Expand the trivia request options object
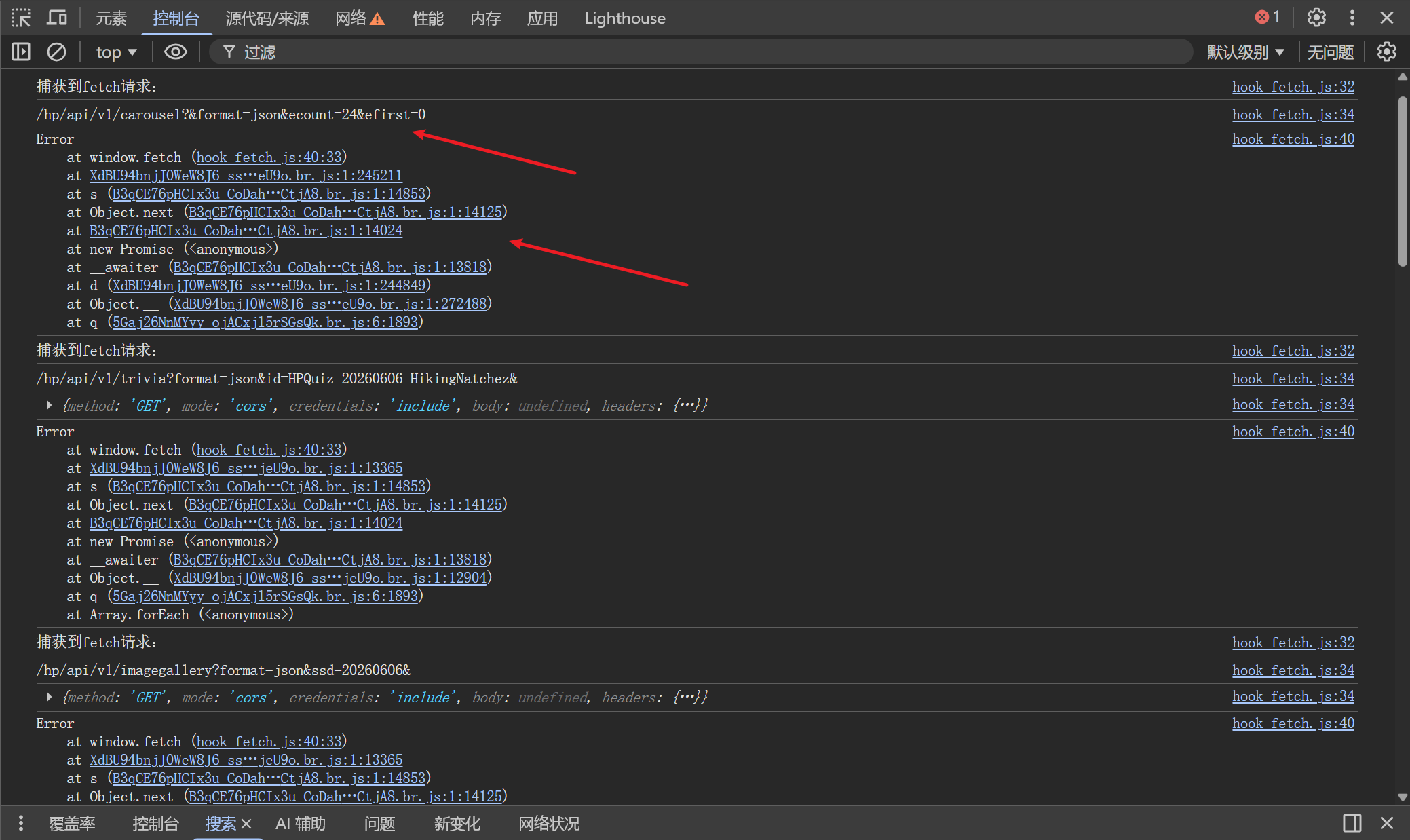Viewport: 1410px width, 840px height. coord(49,405)
